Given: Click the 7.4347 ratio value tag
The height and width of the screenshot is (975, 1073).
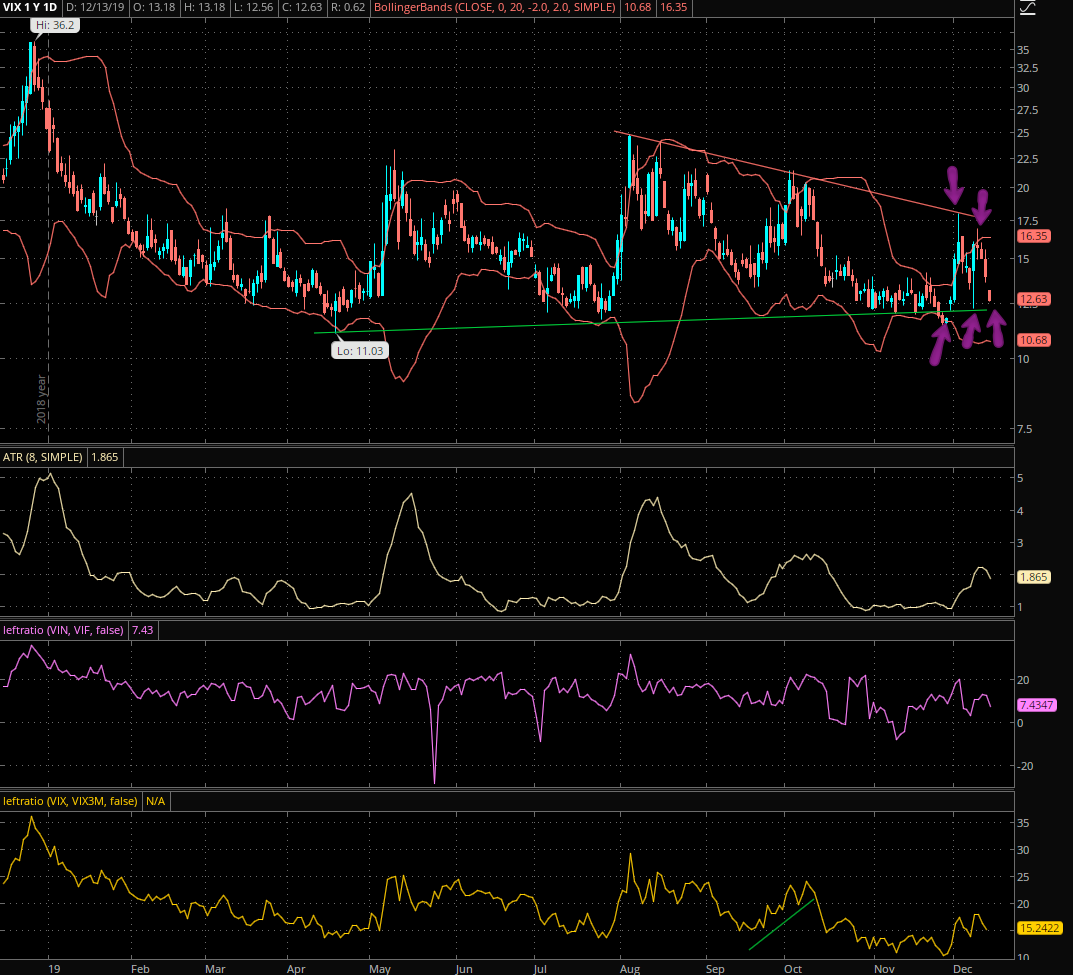Looking at the screenshot, I should coord(1036,705).
